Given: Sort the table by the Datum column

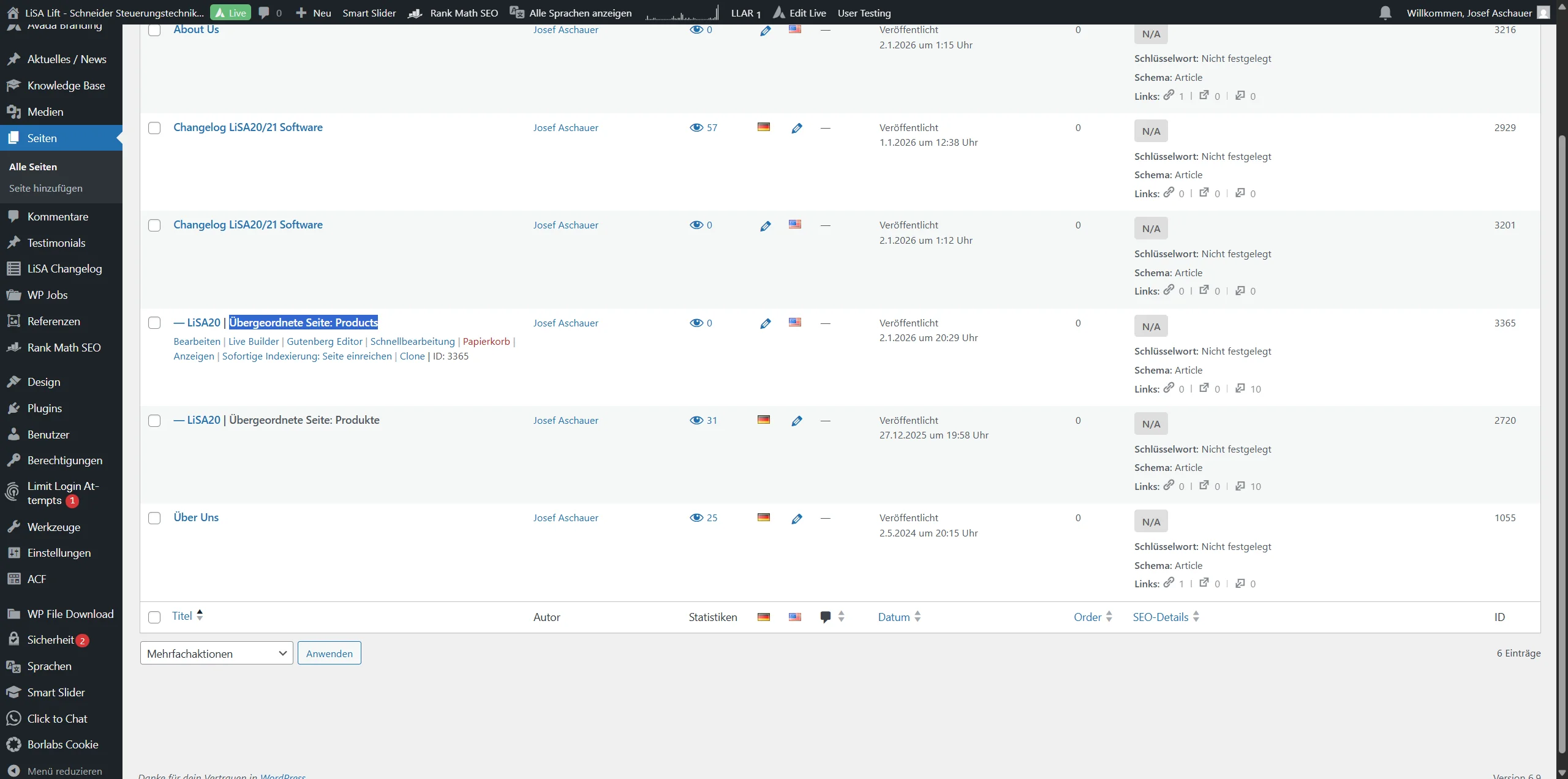Looking at the screenshot, I should click(893, 616).
